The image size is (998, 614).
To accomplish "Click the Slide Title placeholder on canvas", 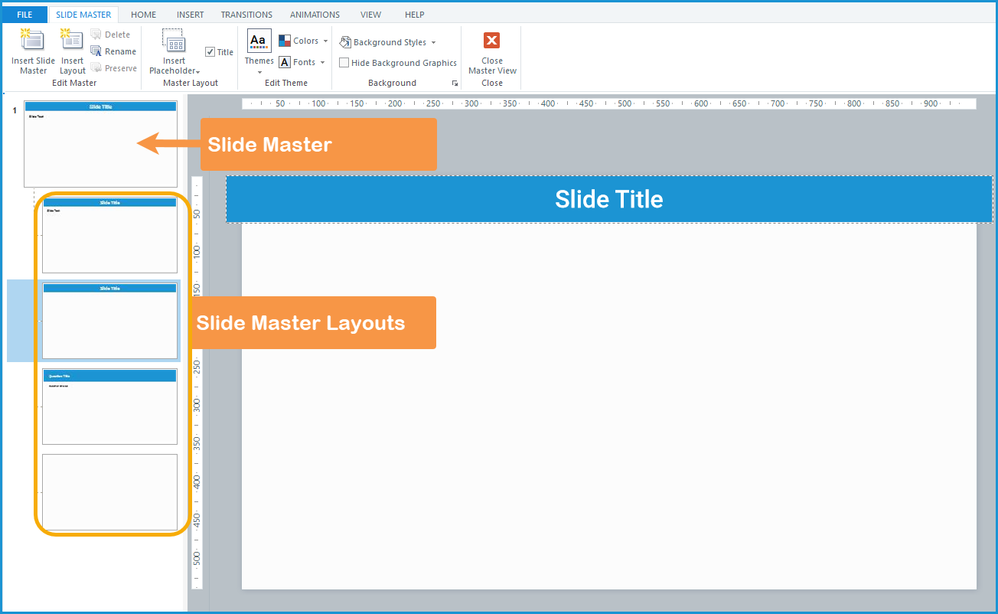I will tap(609, 199).
